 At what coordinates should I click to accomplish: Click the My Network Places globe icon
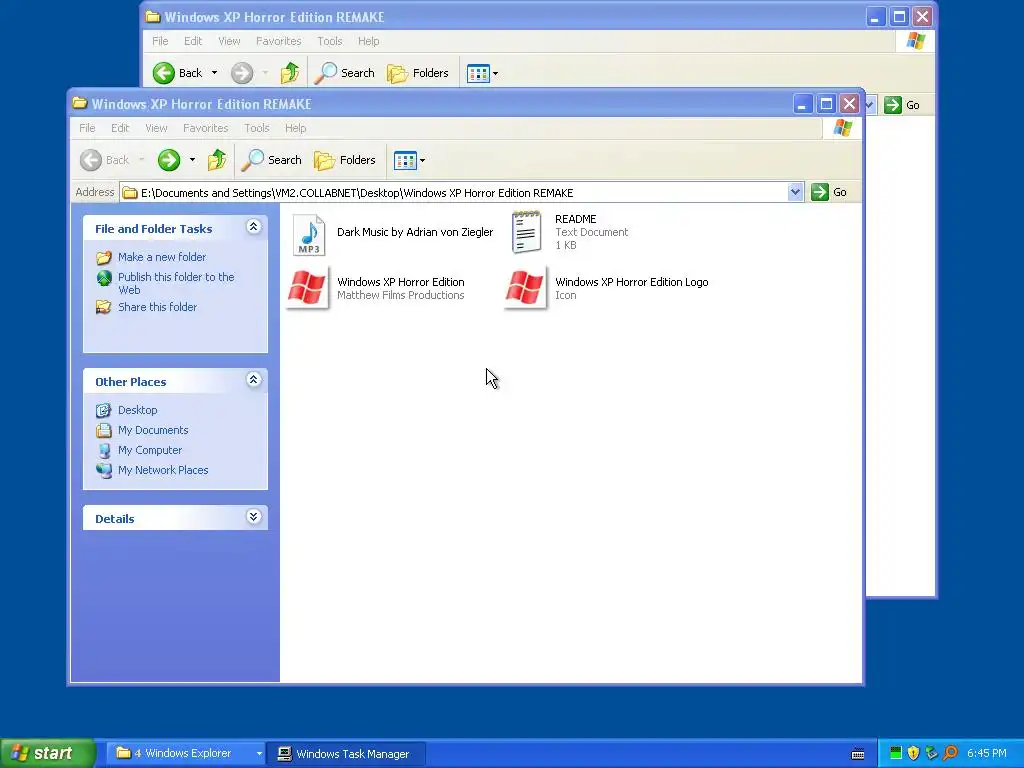pos(104,470)
